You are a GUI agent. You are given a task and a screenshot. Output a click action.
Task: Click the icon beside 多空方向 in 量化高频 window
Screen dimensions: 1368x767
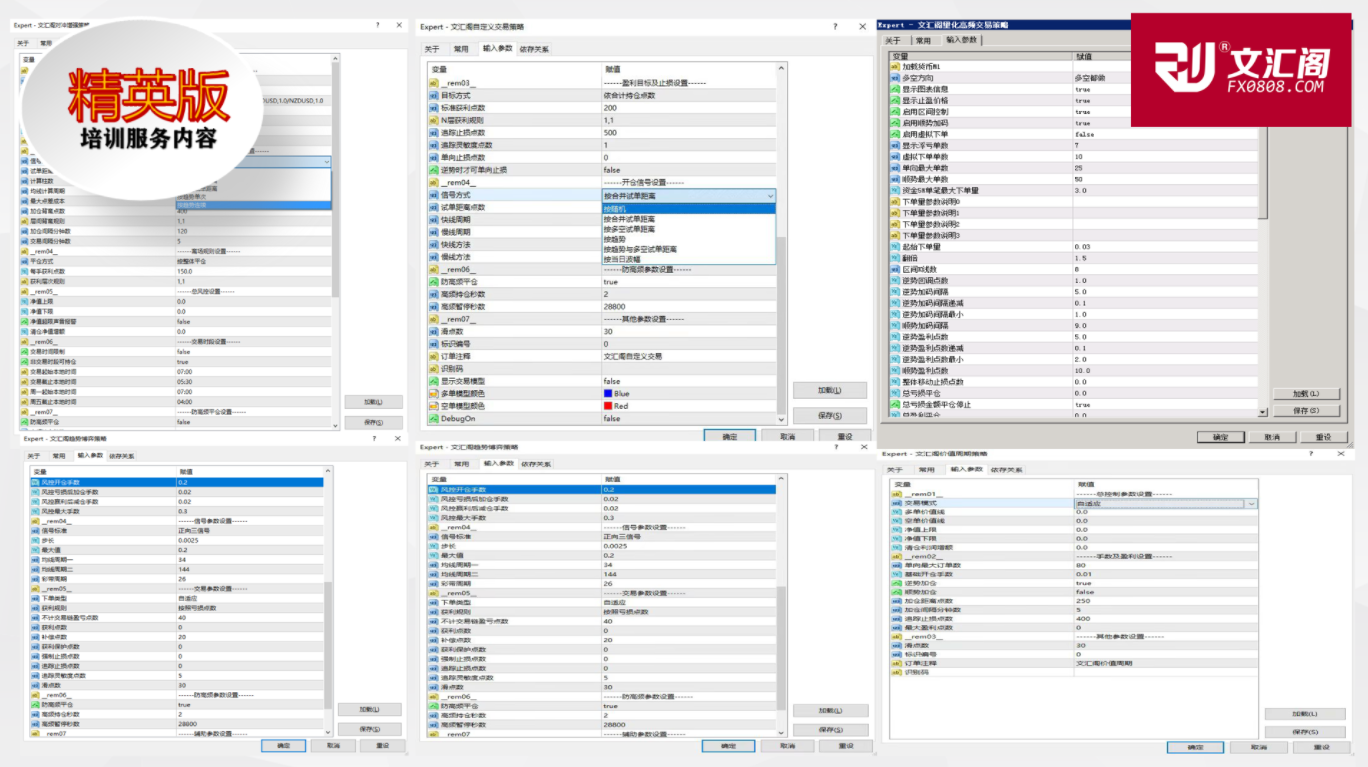tap(895, 78)
